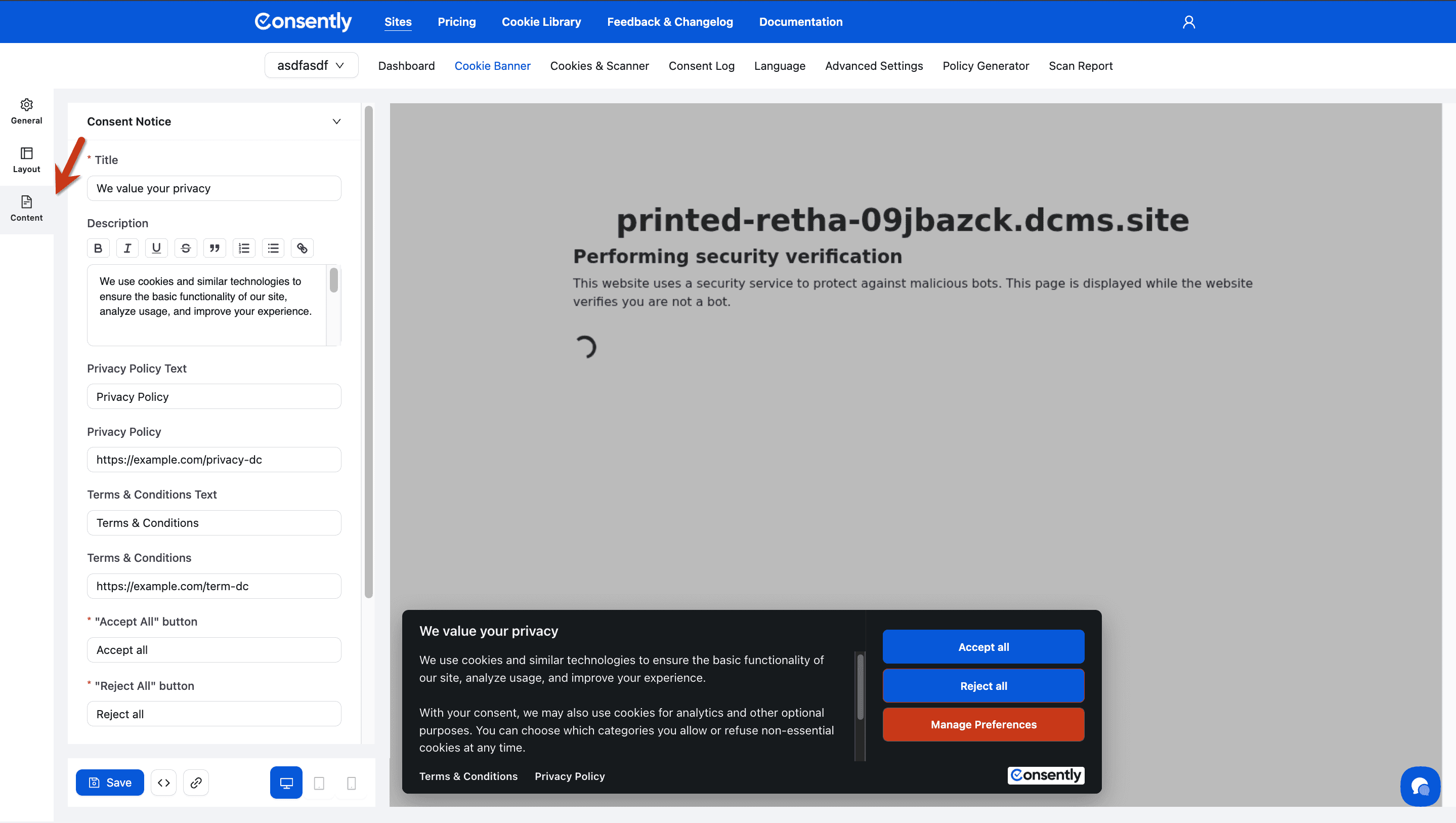Open the user account menu icon
Viewport: 1456px width, 823px height.
tap(1189, 21)
